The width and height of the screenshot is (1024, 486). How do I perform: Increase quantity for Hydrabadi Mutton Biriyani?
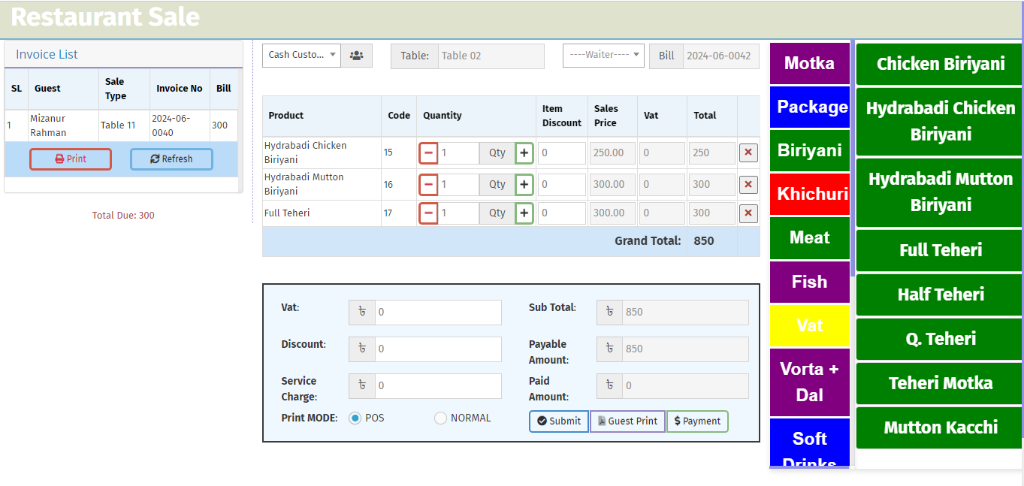click(x=524, y=185)
